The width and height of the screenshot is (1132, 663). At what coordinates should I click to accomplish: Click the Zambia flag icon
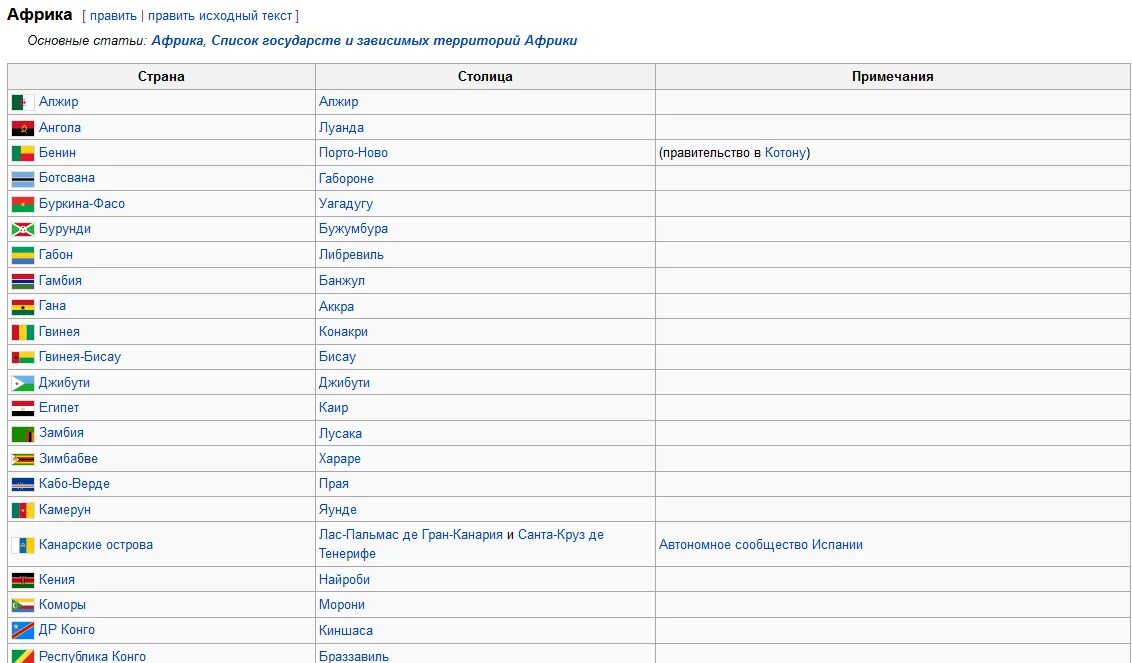click(x=23, y=434)
